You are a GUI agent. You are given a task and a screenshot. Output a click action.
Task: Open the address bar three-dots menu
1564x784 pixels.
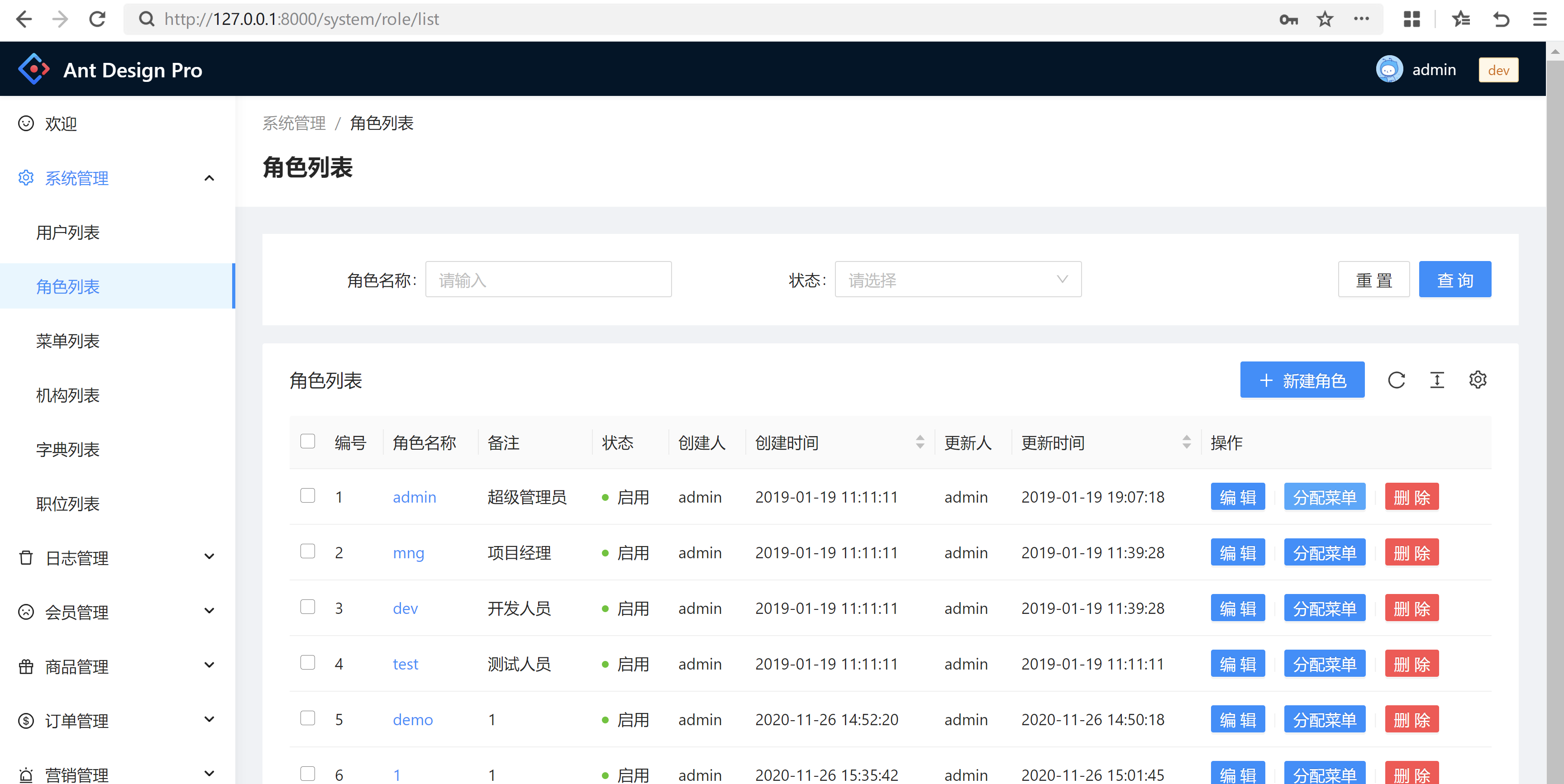1361,19
